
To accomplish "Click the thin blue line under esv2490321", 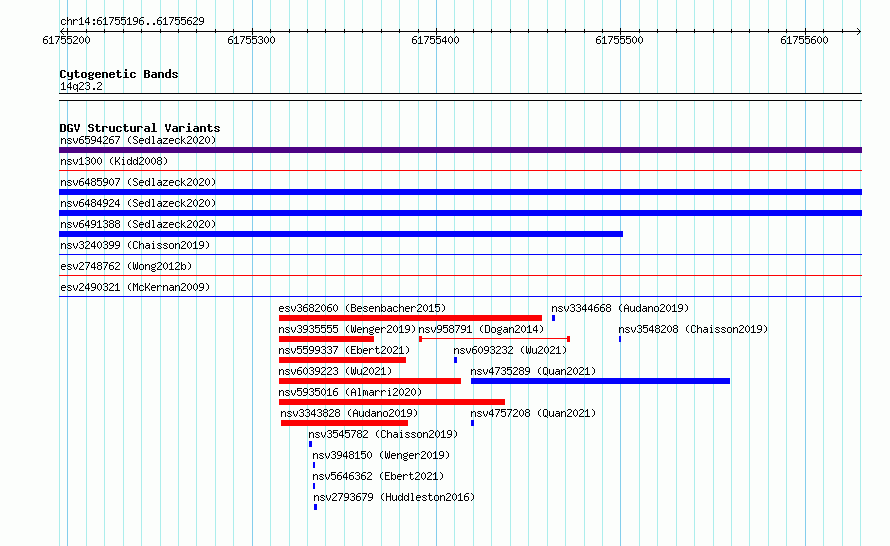I will click(x=460, y=296).
